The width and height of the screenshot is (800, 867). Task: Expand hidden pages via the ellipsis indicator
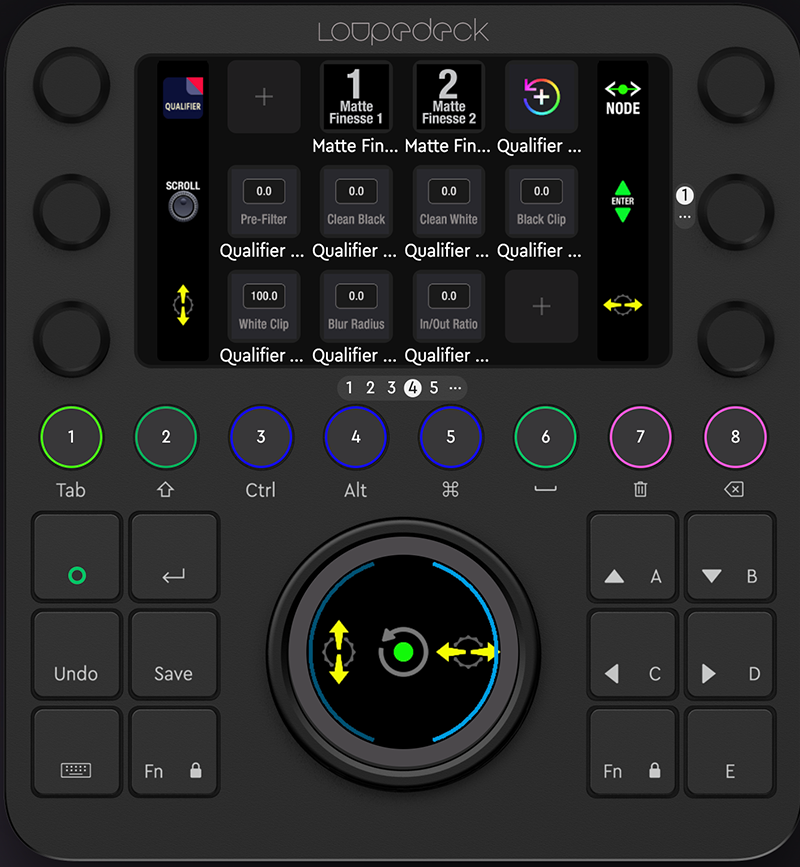[x=456, y=388]
